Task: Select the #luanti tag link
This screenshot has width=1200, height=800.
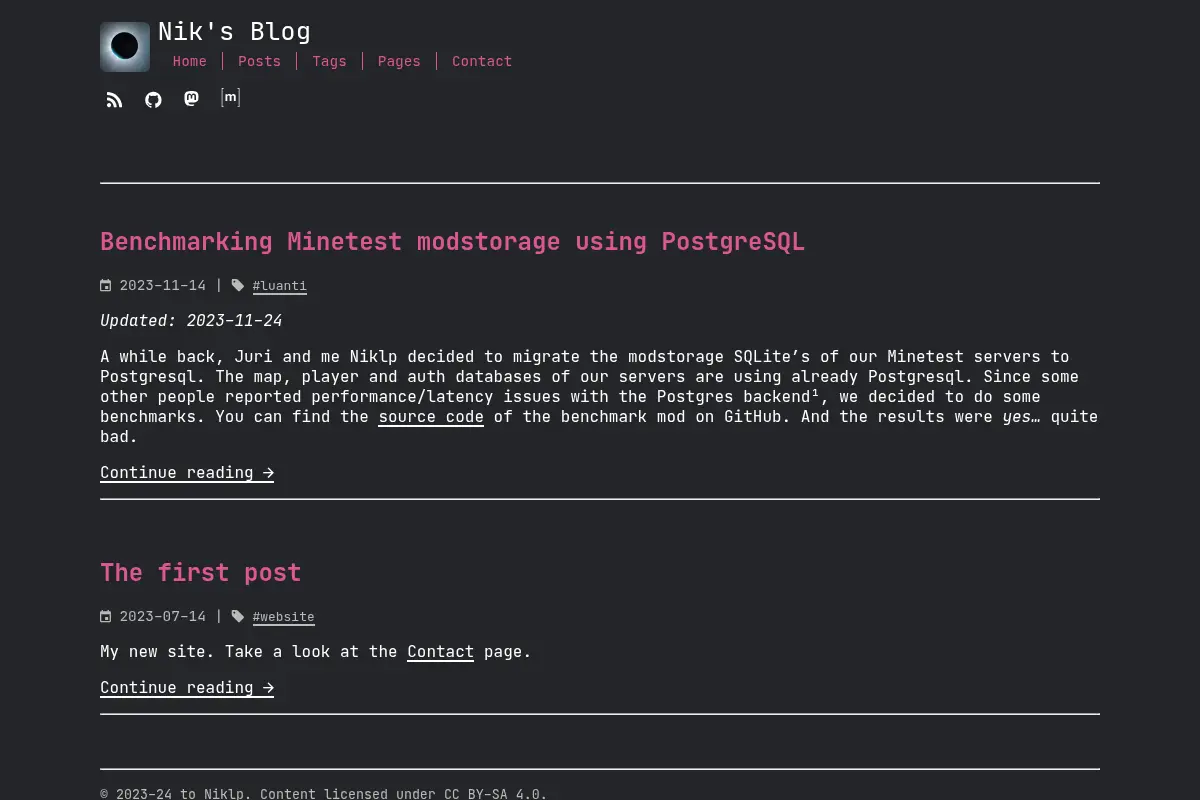Action: click(280, 286)
